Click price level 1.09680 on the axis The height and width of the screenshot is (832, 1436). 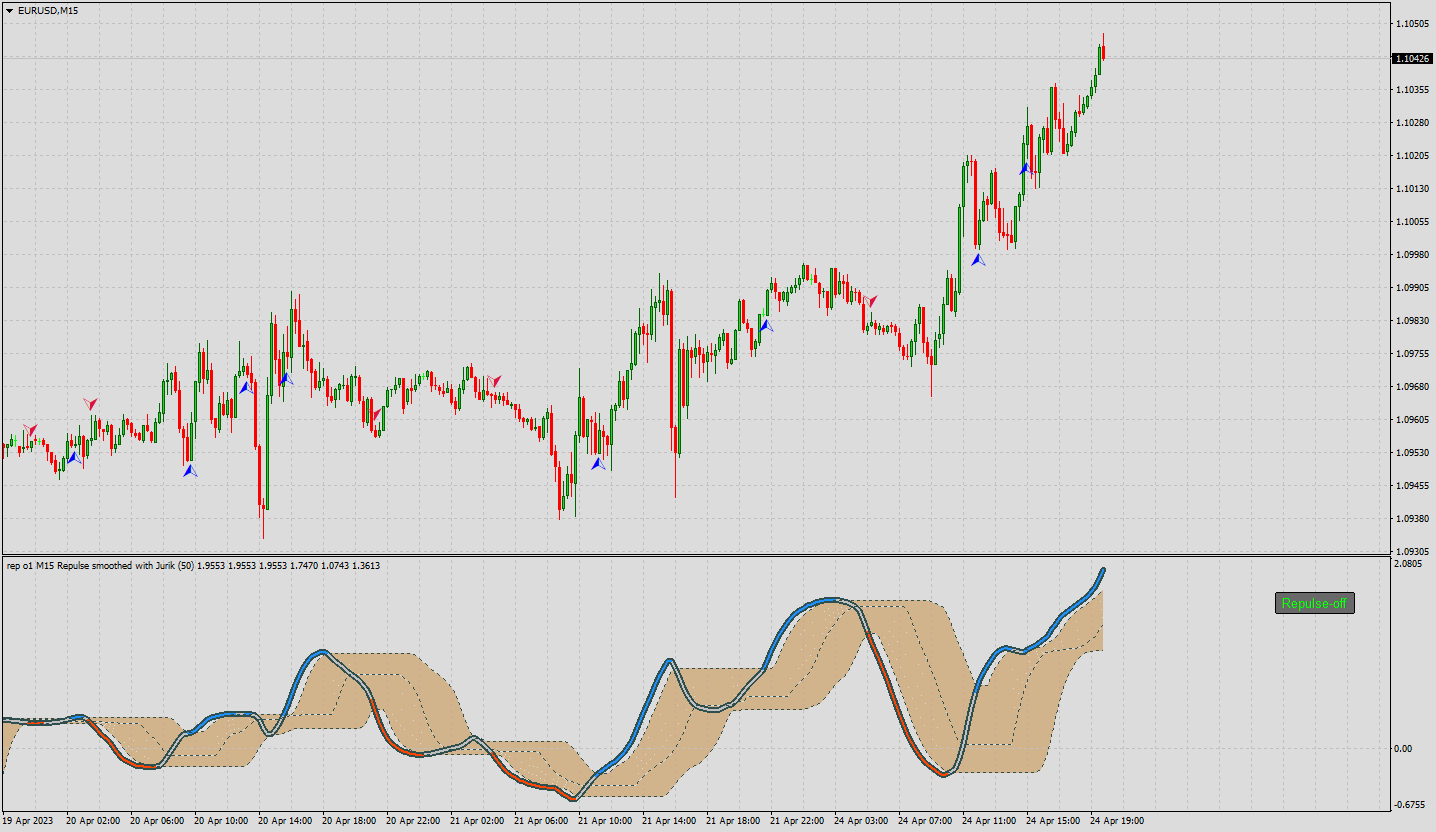click(x=1412, y=387)
